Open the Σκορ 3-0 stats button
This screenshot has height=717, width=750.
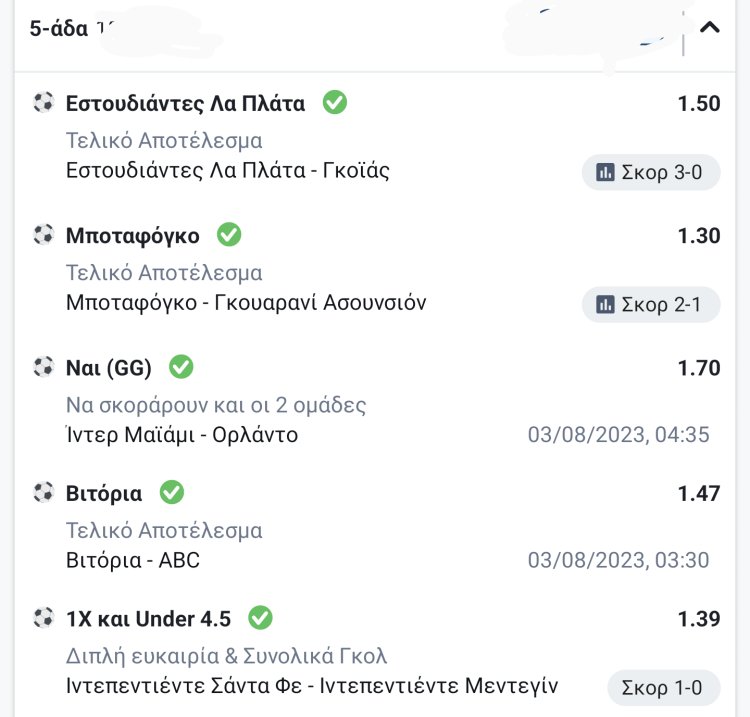point(650,172)
